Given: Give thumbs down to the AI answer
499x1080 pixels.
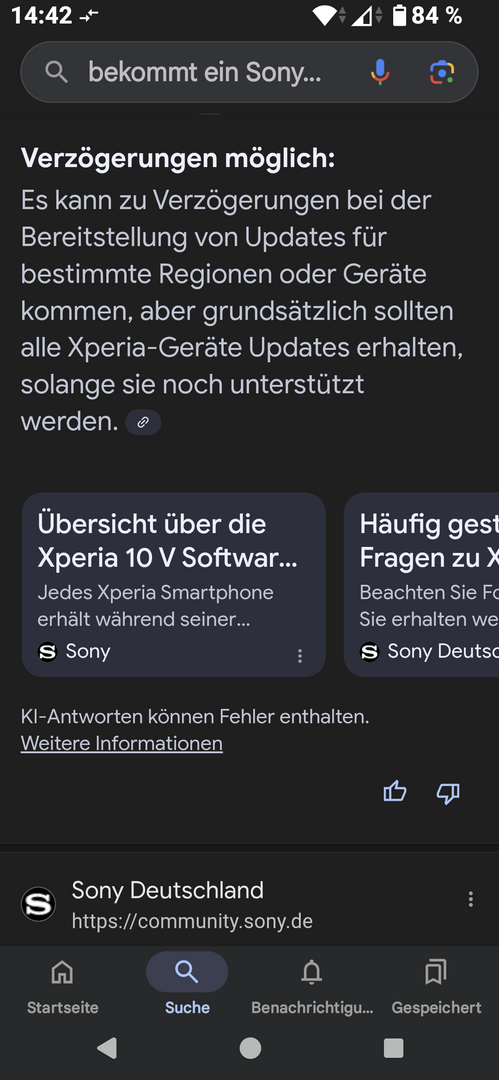Looking at the screenshot, I should point(448,793).
